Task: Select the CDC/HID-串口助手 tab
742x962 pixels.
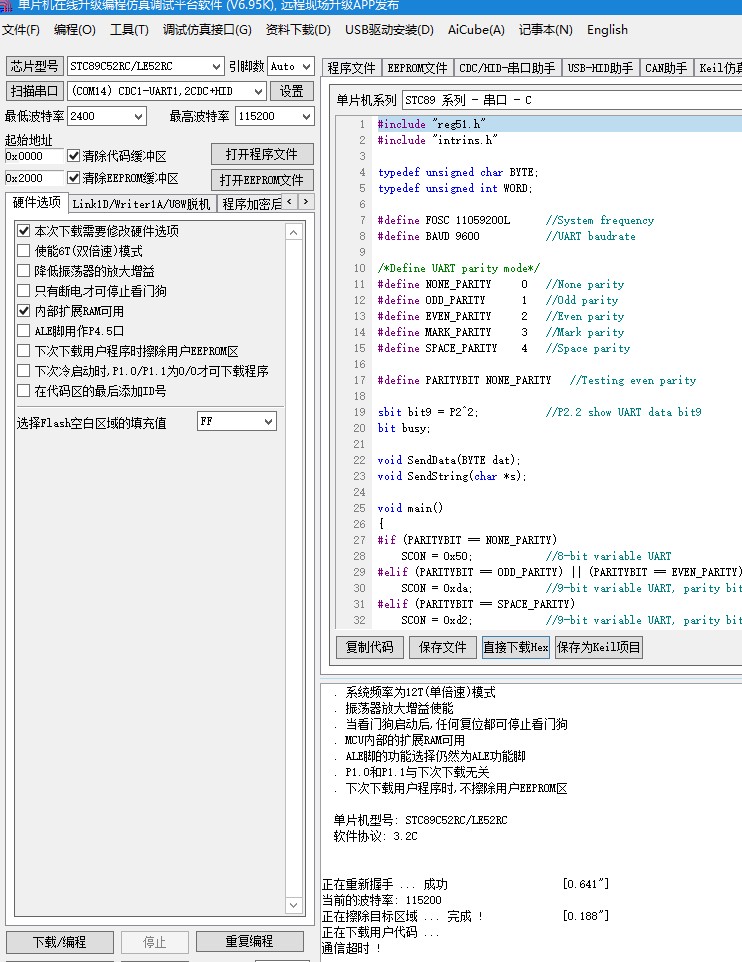Action: click(x=507, y=67)
